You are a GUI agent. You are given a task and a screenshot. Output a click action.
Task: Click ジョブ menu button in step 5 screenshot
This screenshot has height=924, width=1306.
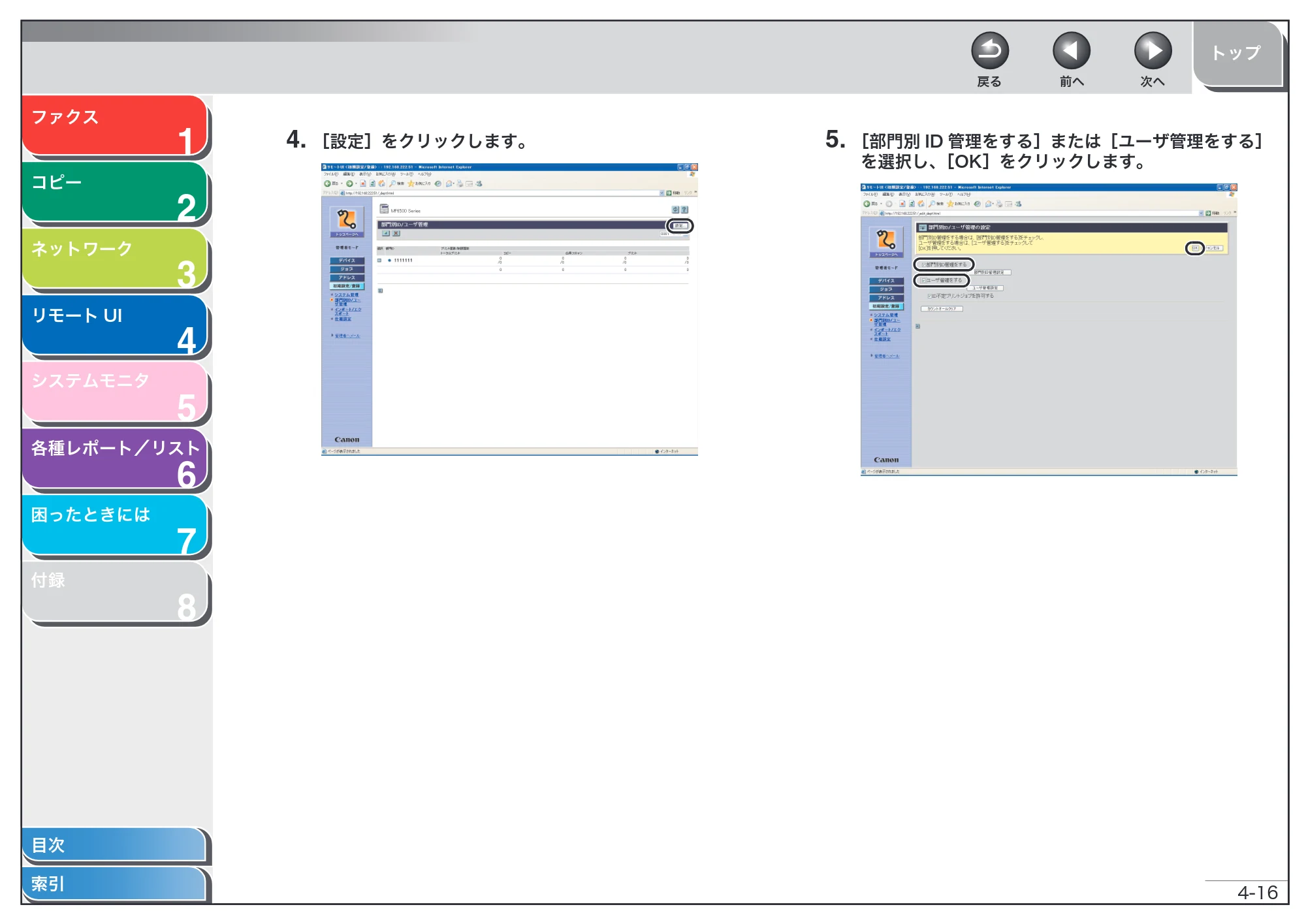[886, 289]
